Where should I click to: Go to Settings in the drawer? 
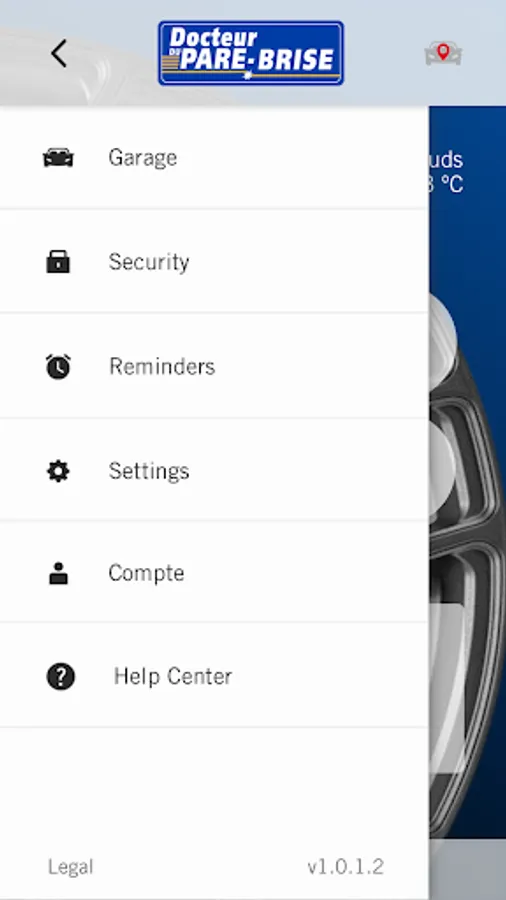(214, 471)
